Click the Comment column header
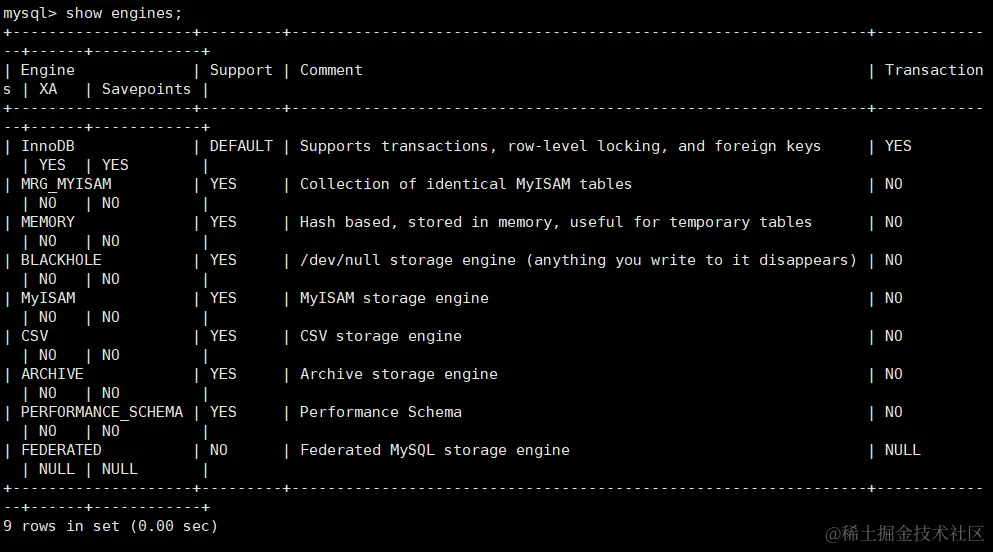Screen dimensions: 993x552 click(331, 70)
